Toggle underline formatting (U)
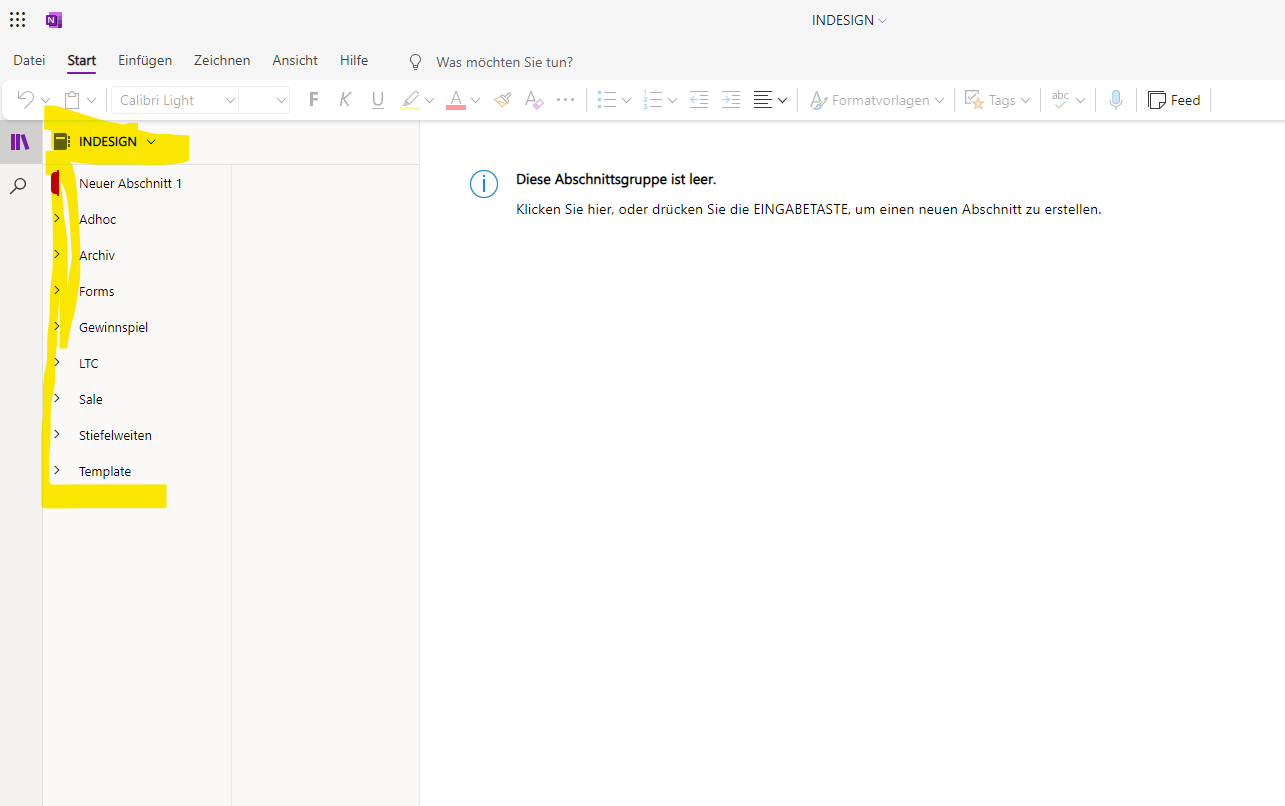1285x806 pixels. tap(377, 100)
